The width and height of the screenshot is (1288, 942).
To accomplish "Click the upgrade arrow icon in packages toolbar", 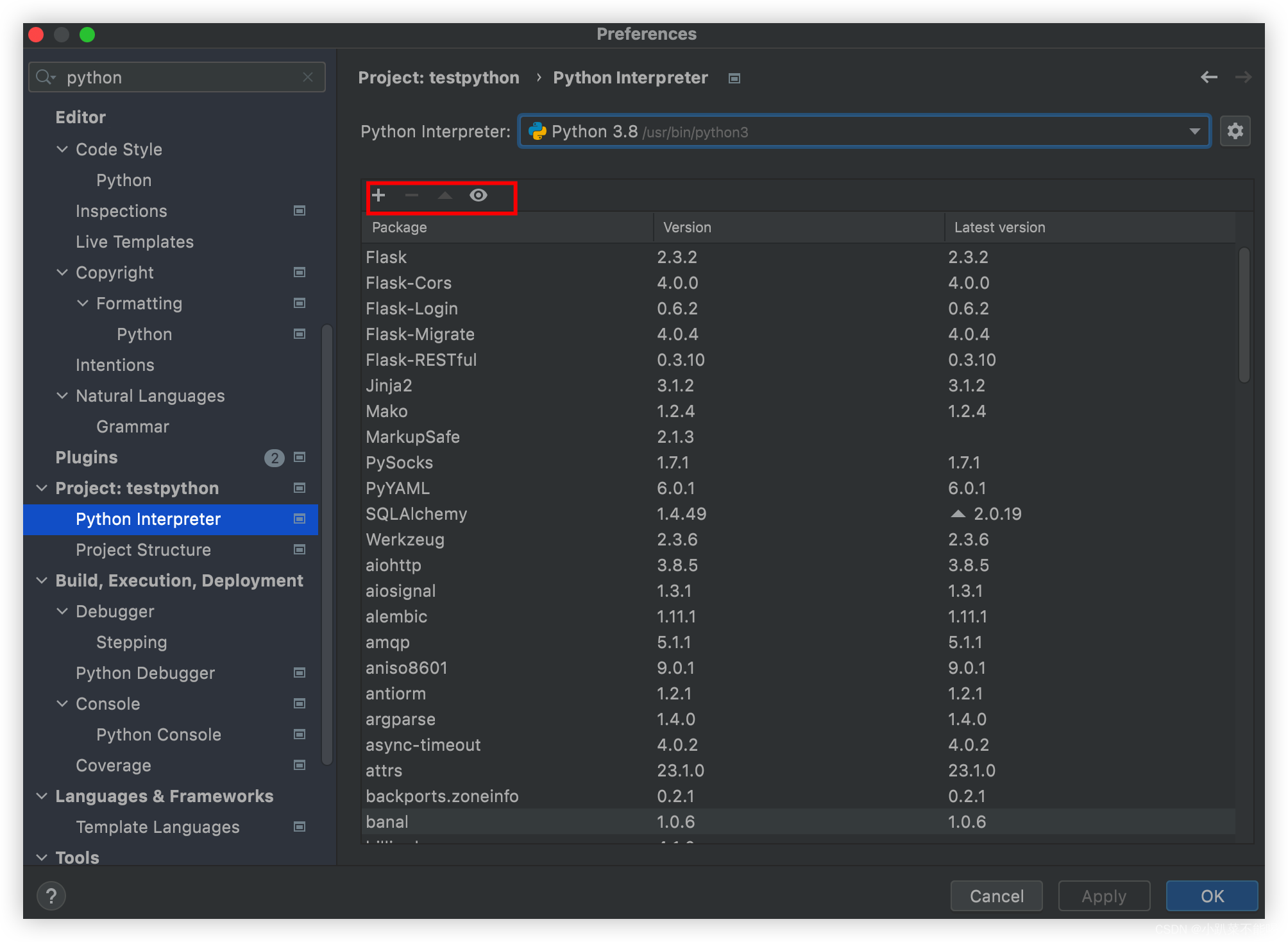I will [x=445, y=195].
